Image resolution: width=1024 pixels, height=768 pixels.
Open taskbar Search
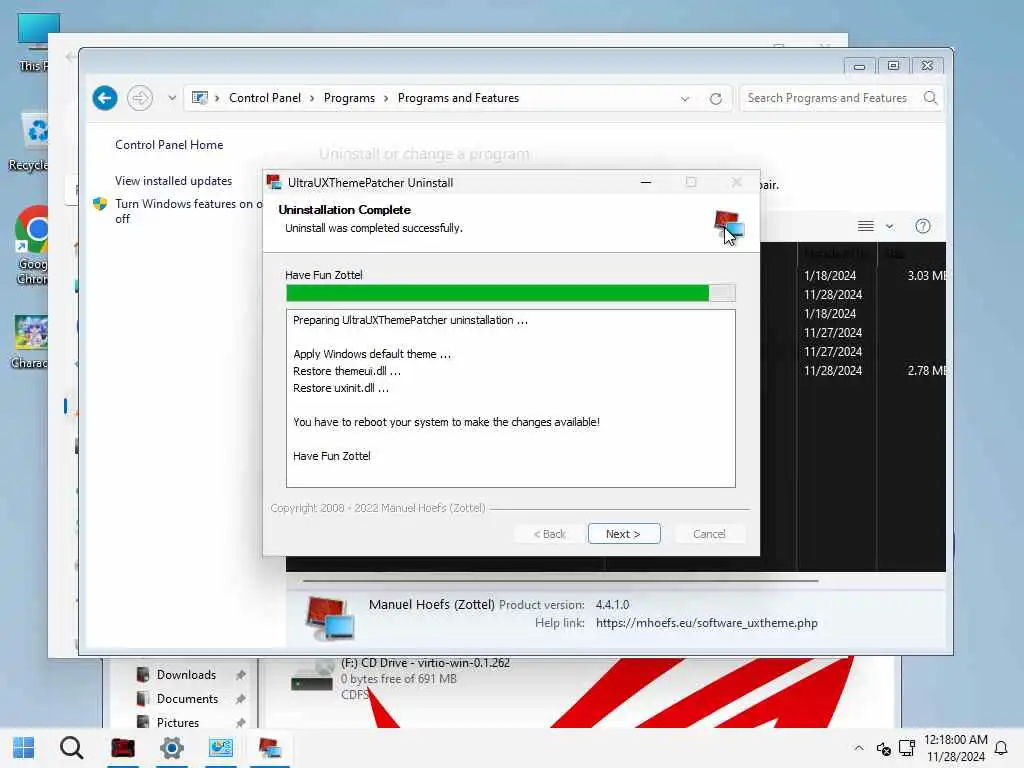pos(71,748)
